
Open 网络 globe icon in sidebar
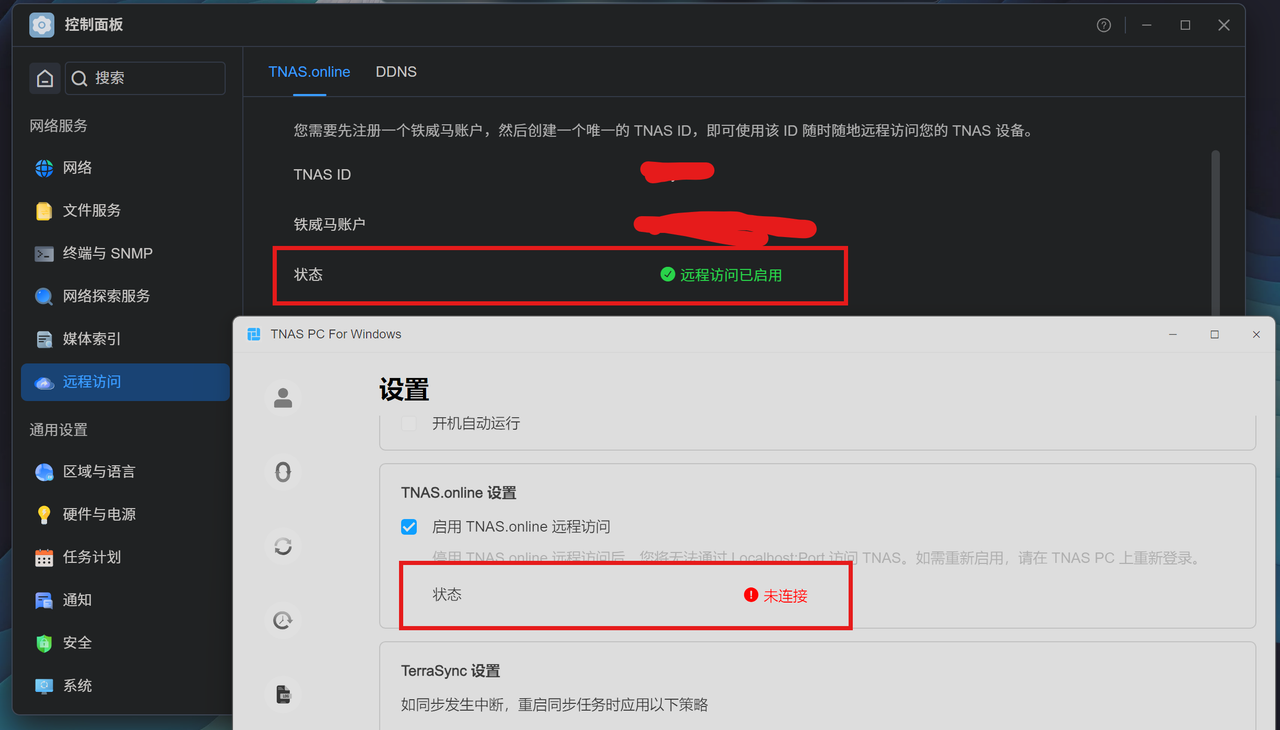pyautogui.click(x=44, y=168)
